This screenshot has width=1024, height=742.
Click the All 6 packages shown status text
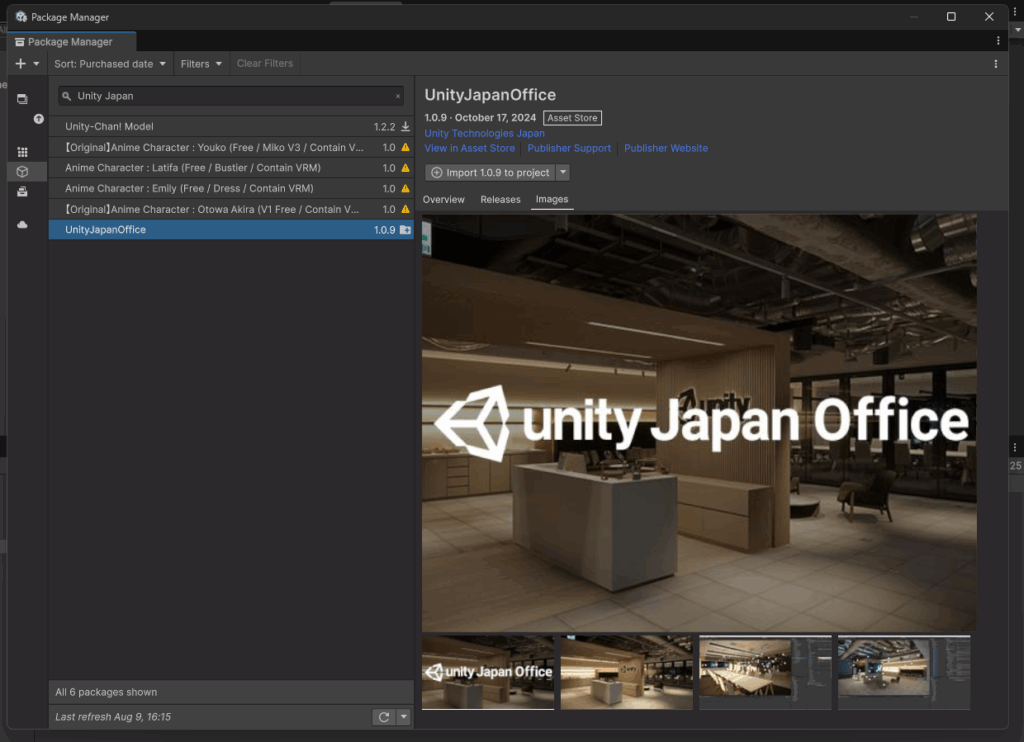(106, 692)
